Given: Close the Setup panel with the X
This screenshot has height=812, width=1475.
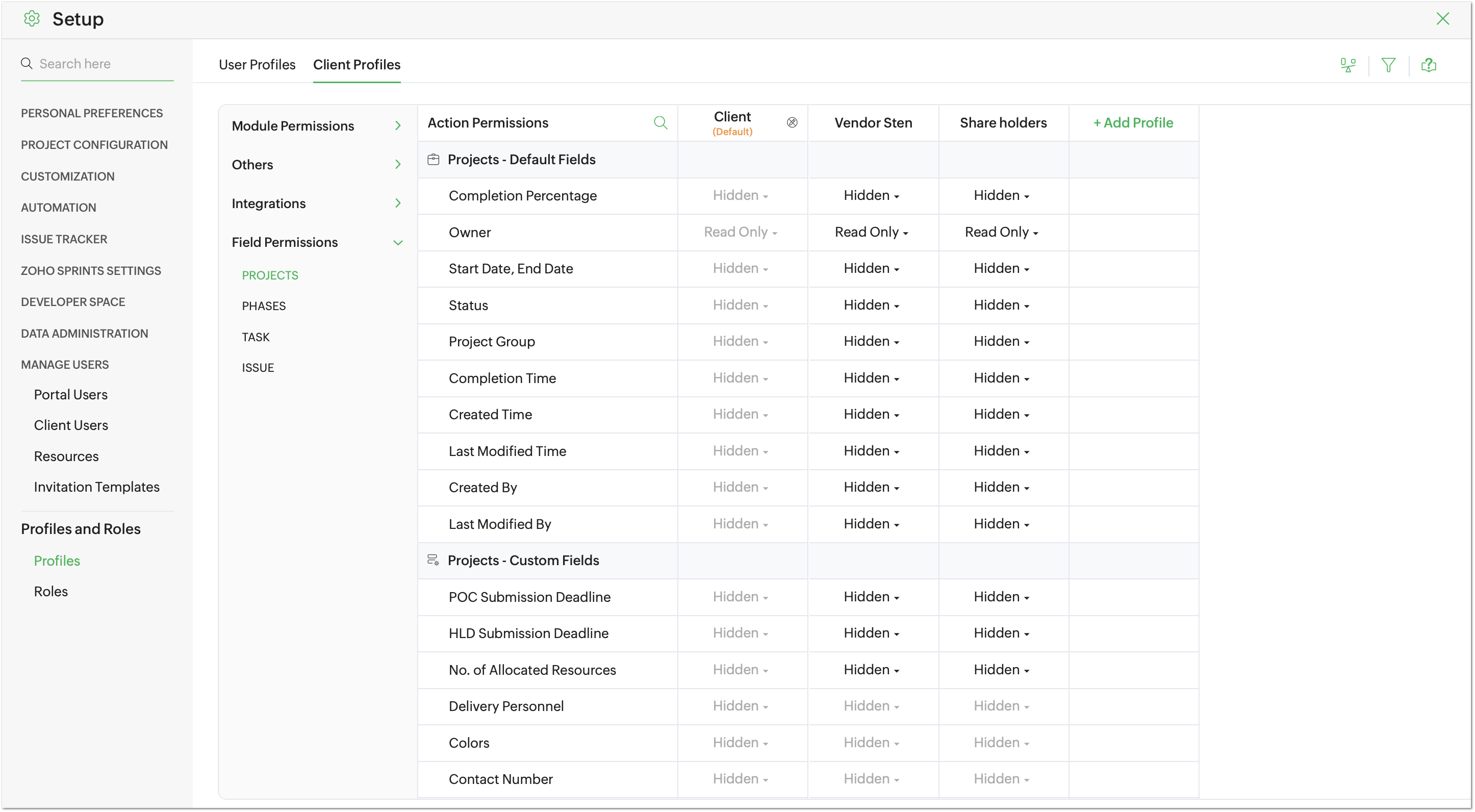Looking at the screenshot, I should point(1442,19).
